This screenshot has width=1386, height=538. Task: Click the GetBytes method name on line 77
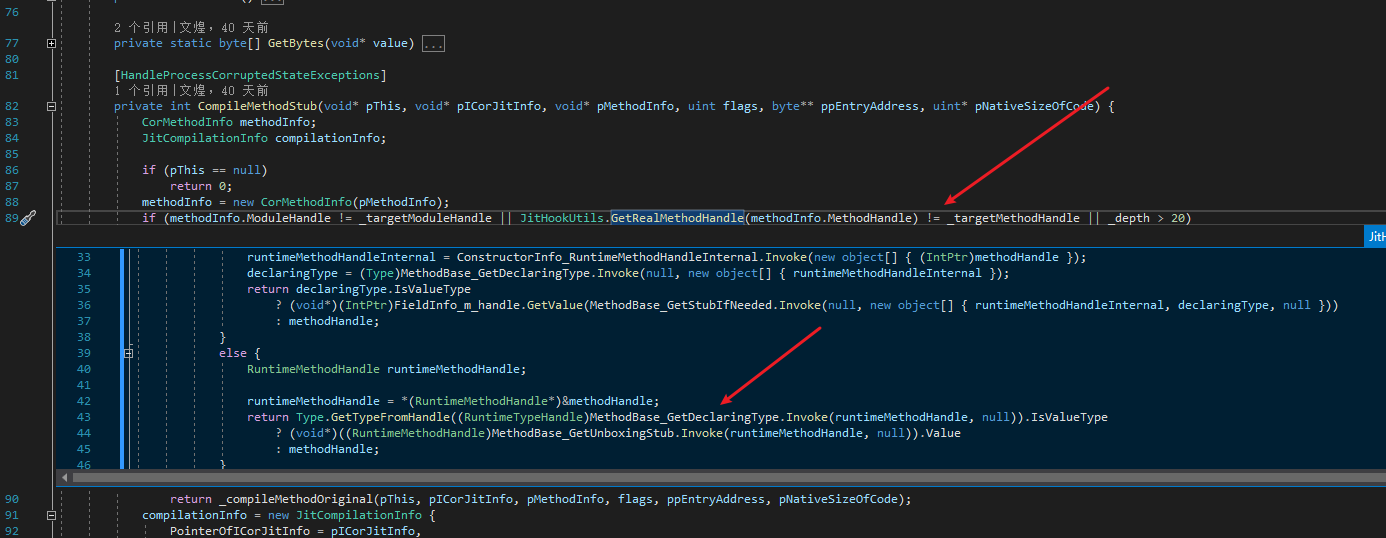[296, 43]
